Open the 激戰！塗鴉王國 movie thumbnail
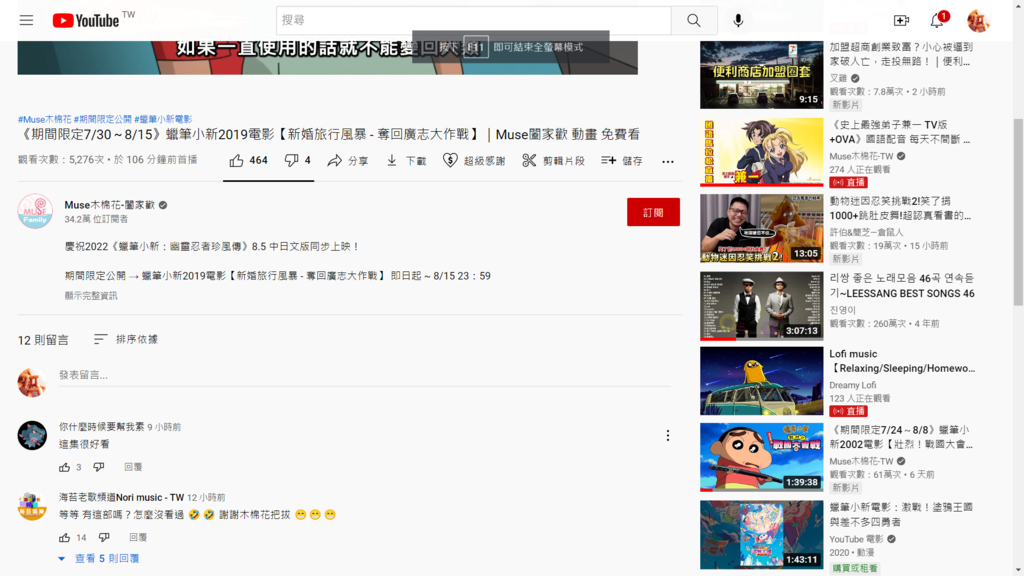 click(x=761, y=535)
